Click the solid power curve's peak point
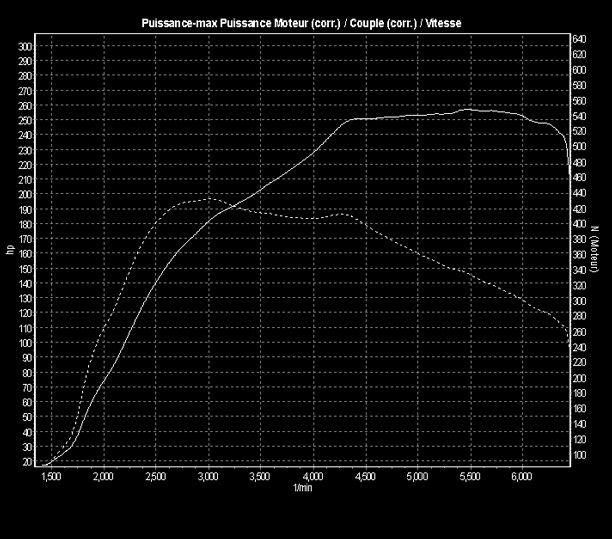 point(466,110)
